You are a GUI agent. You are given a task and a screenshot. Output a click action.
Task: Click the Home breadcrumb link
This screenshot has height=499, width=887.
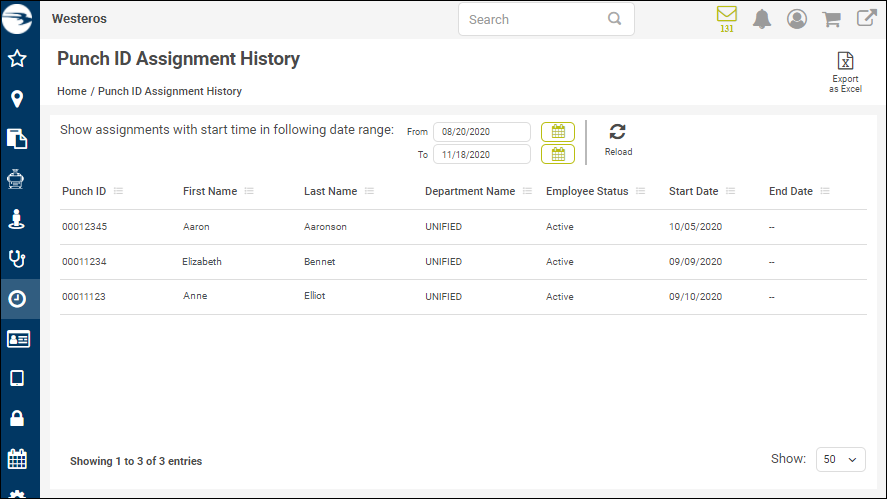tap(72, 91)
